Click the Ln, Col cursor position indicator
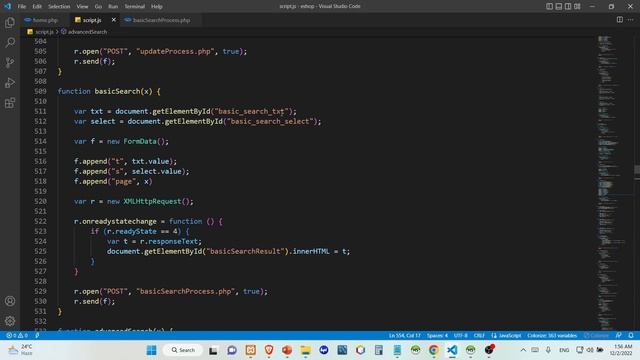The height and width of the screenshot is (360, 640). click(x=404, y=336)
